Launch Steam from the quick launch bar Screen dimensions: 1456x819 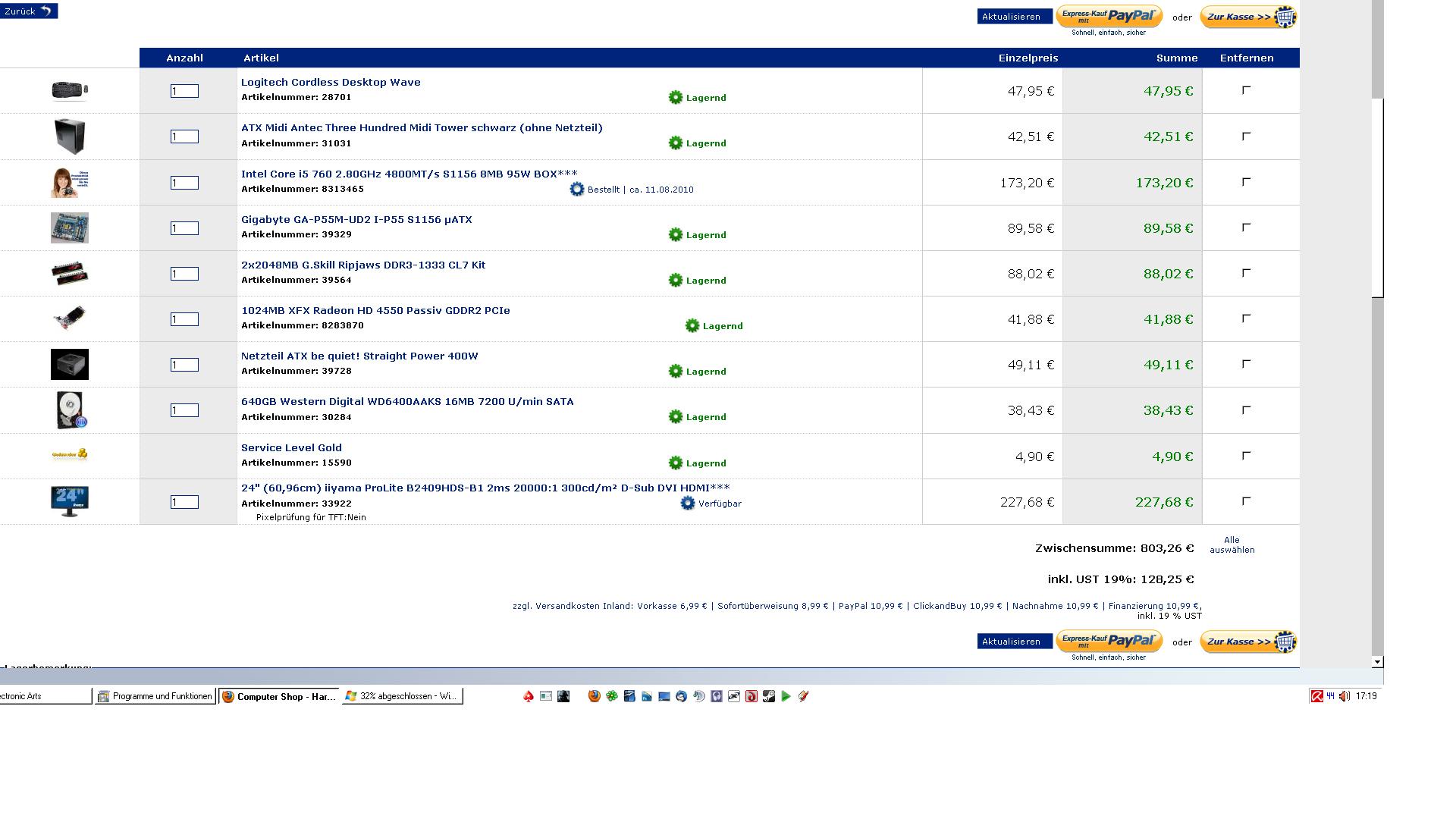pos(769,696)
